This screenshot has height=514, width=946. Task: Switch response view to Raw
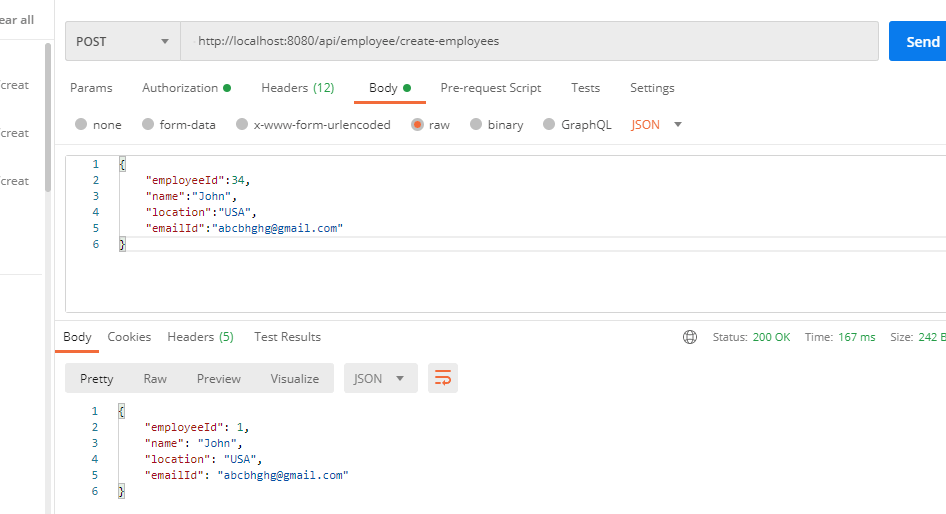(x=155, y=379)
